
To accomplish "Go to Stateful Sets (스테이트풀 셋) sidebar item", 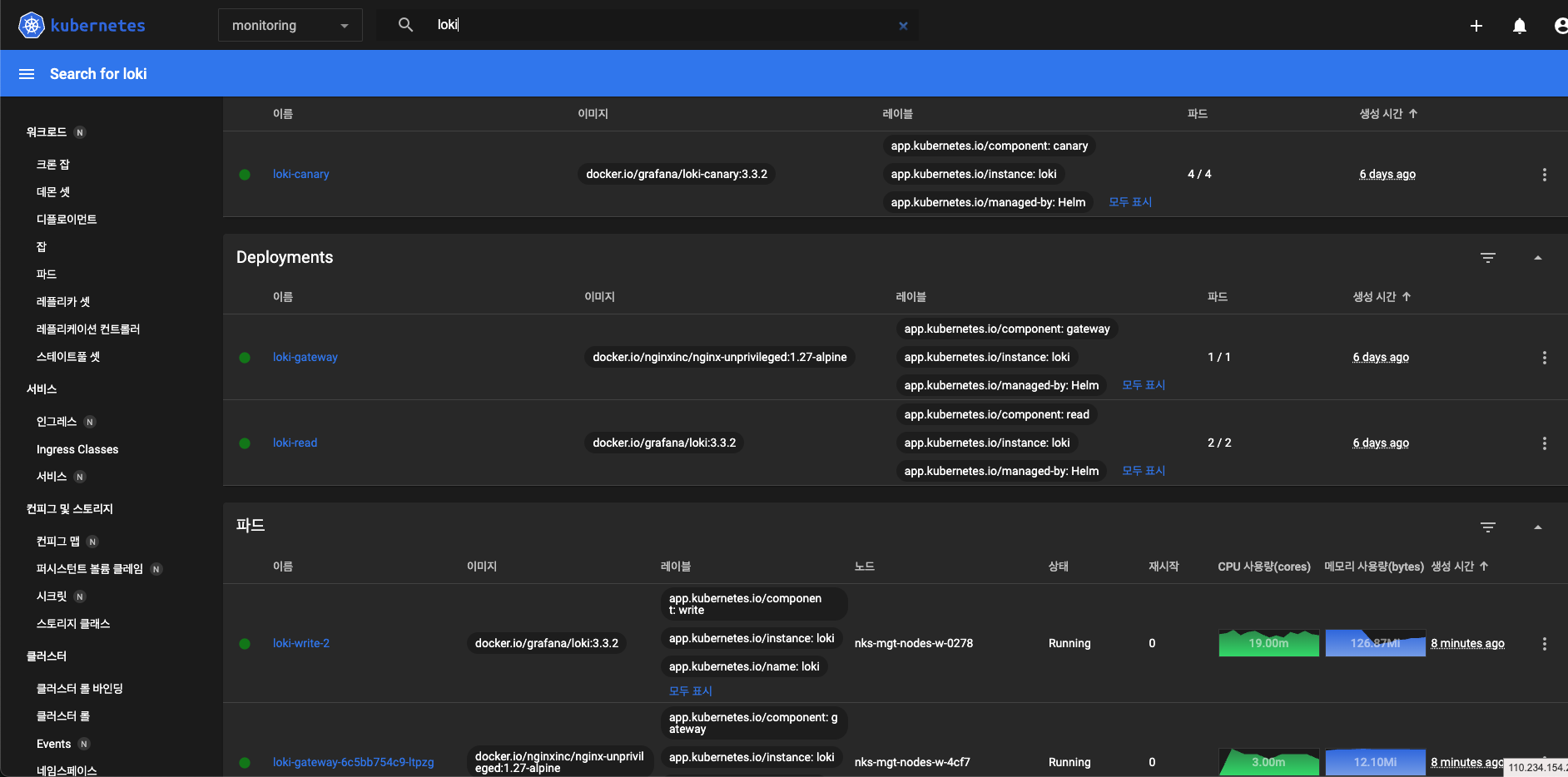I will pos(68,357).
